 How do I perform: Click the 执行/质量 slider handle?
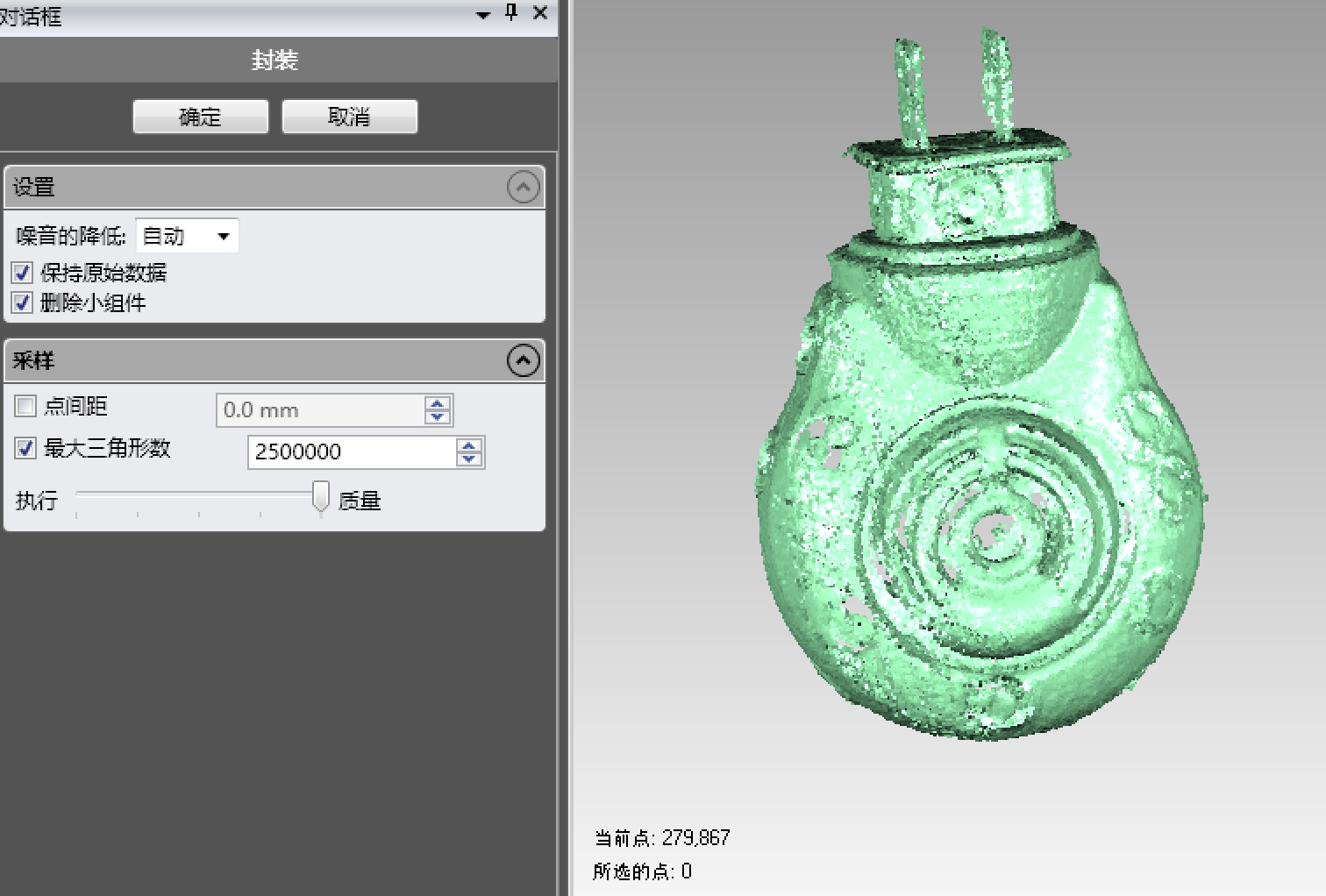click(x=321, y=496)
